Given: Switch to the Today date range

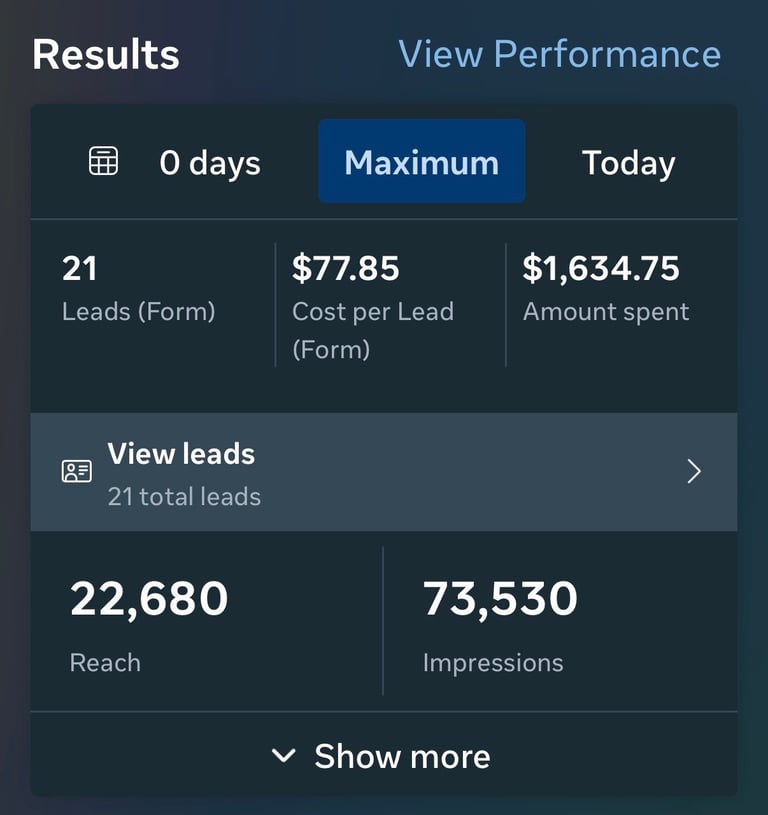Looking at the screenshot, I should (x=628, y=162).
